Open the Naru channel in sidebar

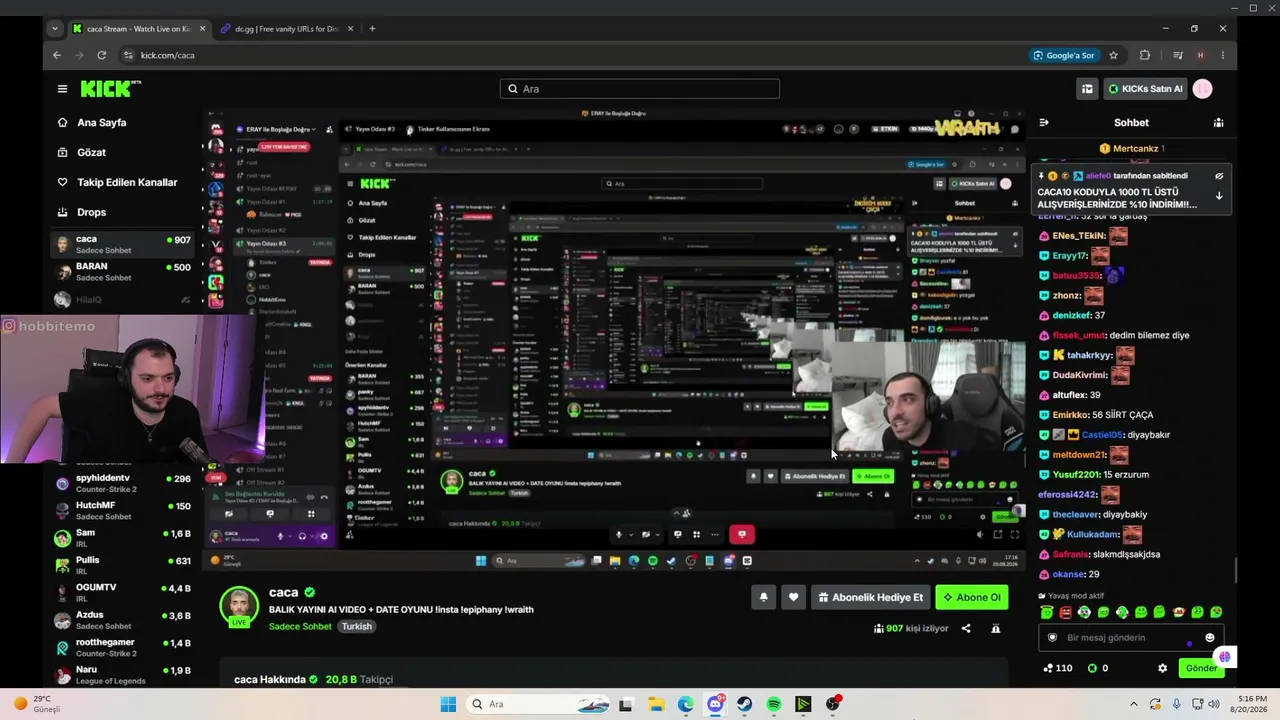[x=123, y=674]
